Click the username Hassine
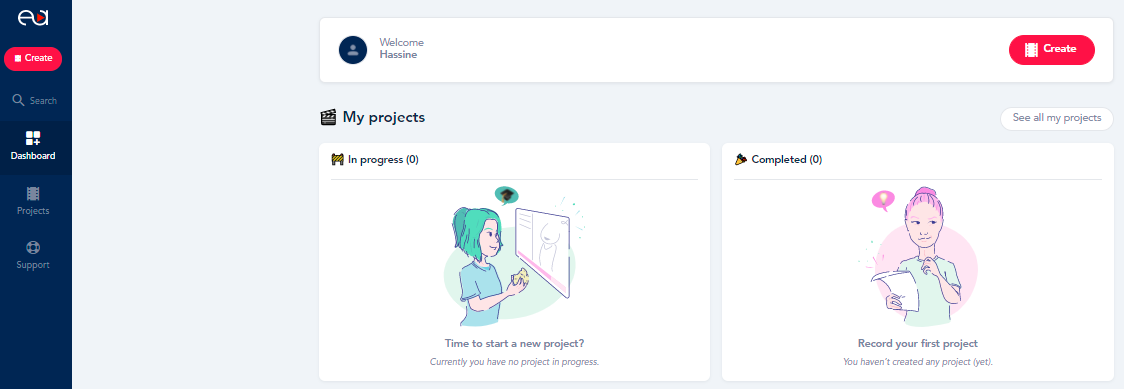 (399, 54)
